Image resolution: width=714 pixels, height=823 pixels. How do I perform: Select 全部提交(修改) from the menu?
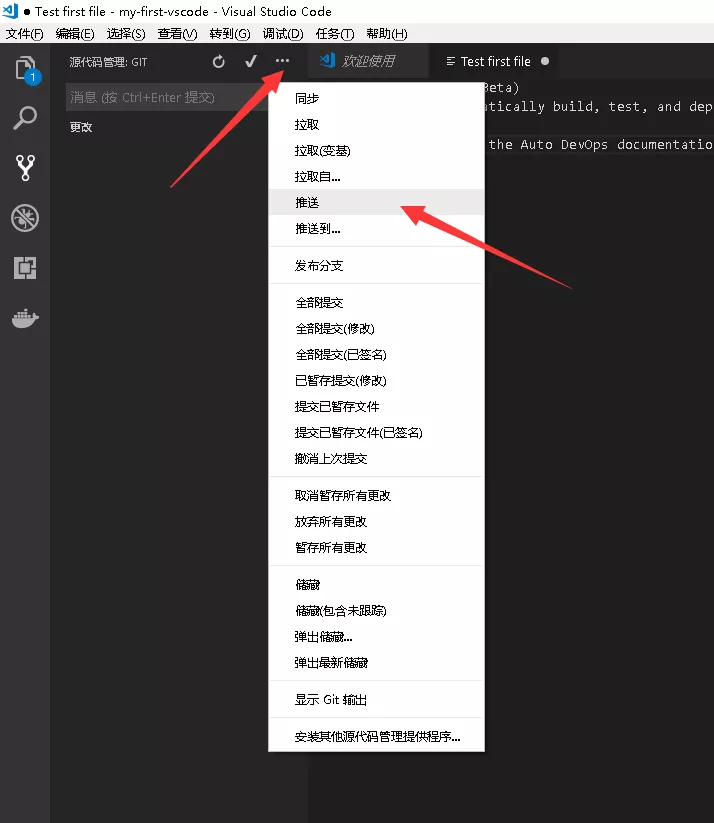point(376,329)
